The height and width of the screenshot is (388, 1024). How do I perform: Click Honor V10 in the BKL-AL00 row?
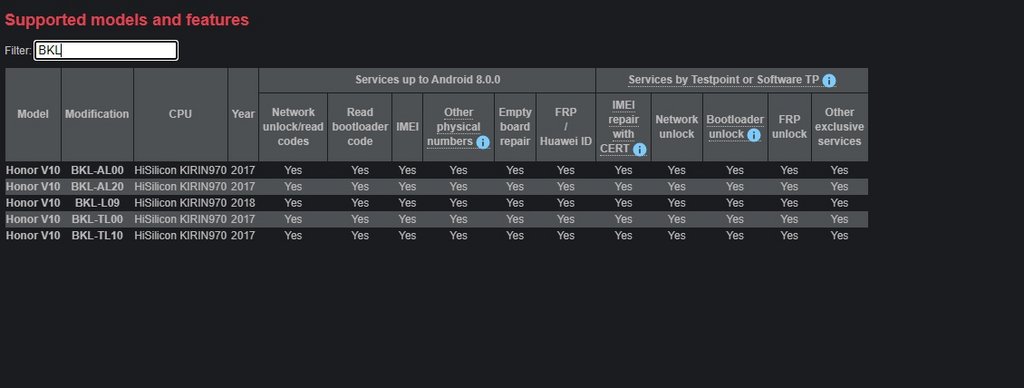click(x=33, y=170)
